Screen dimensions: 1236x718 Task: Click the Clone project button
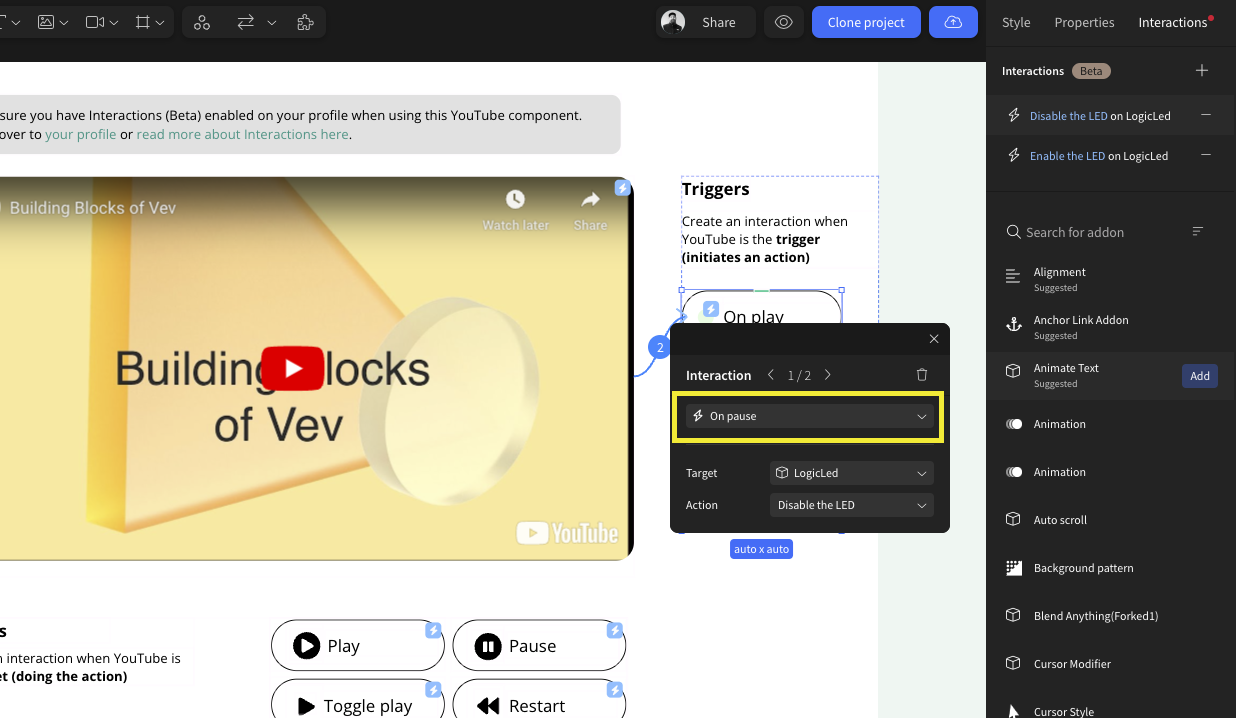pyautogui.click(x=865, y=22)
